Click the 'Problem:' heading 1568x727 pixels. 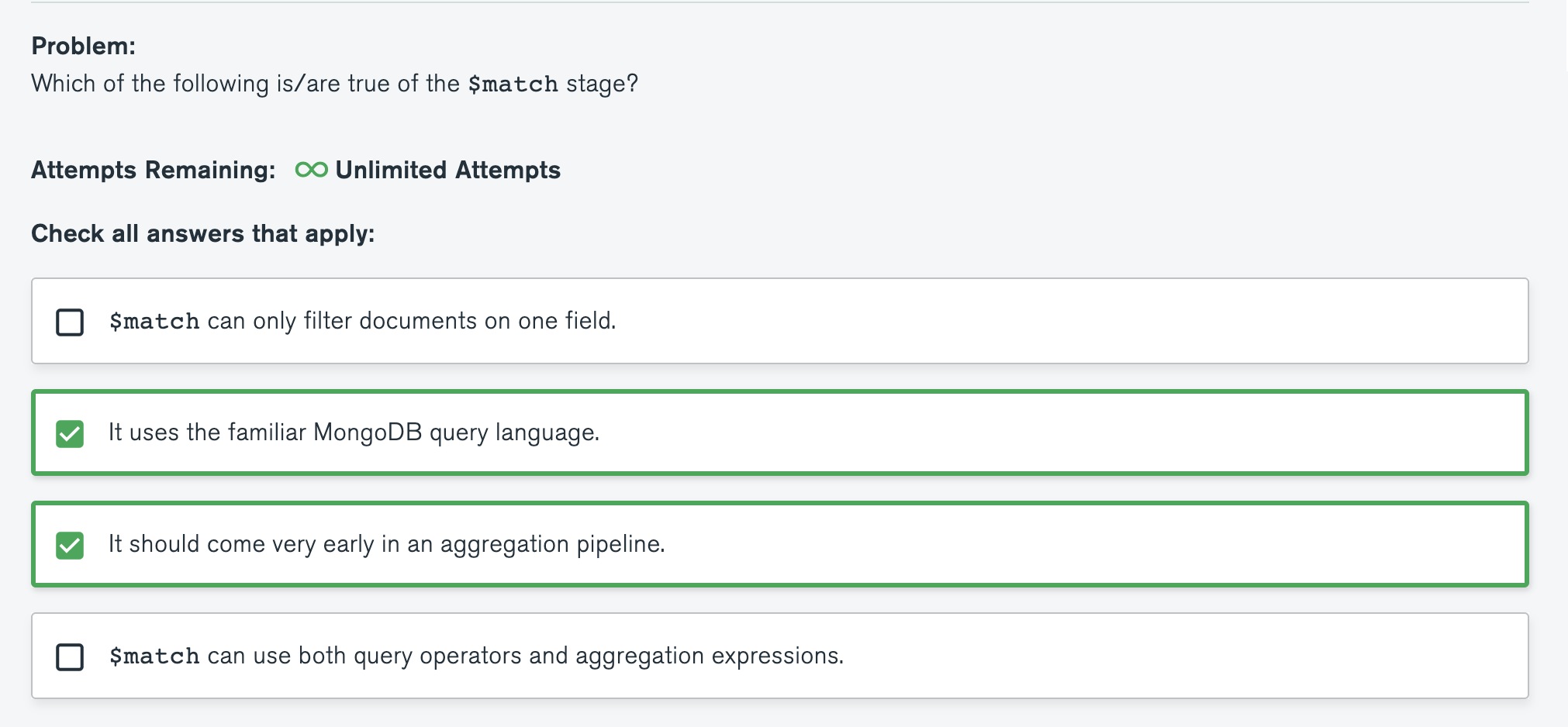pos(83,47)
